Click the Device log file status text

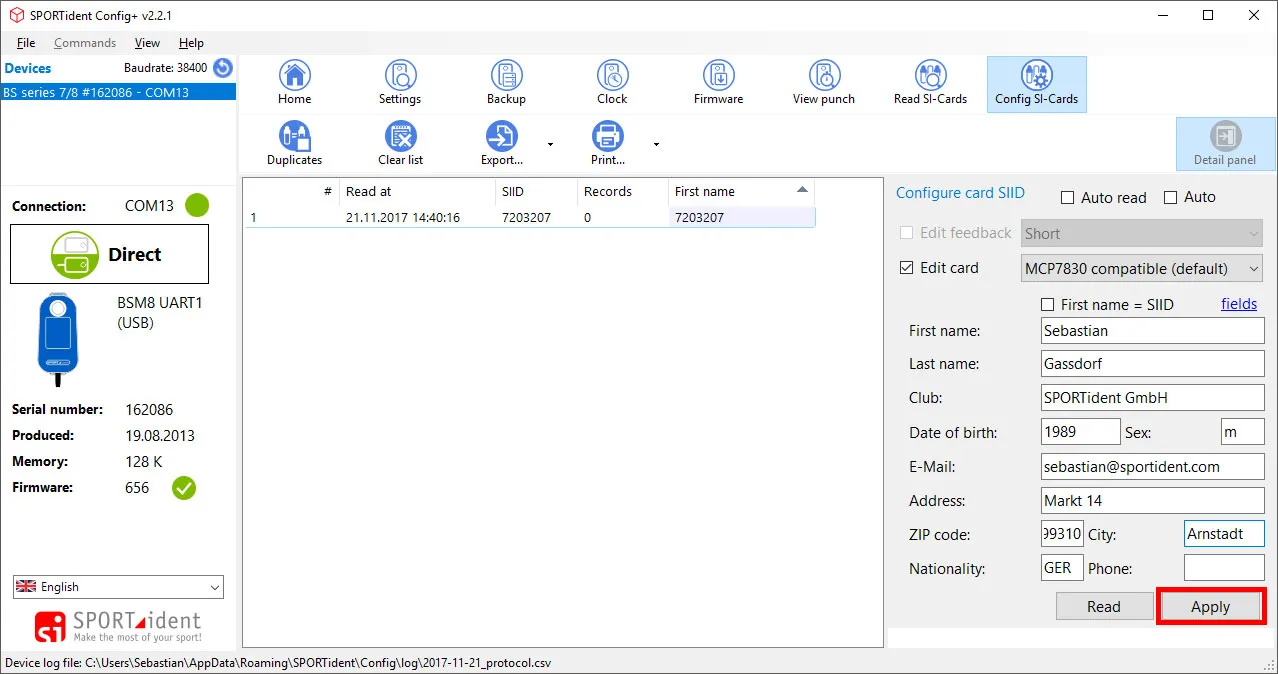click(278, 663)
